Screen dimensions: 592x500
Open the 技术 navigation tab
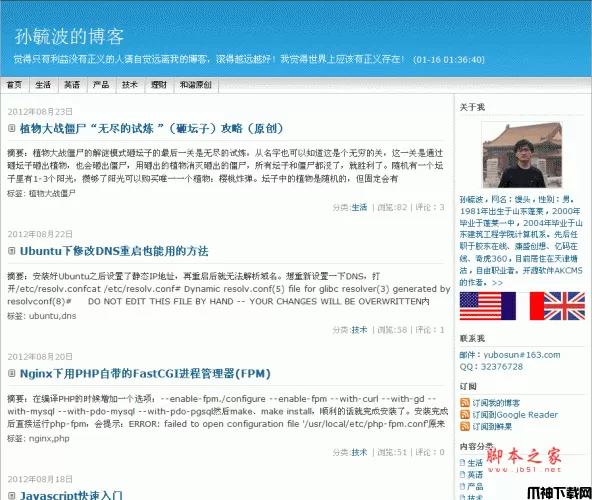(x=130, y=85)
